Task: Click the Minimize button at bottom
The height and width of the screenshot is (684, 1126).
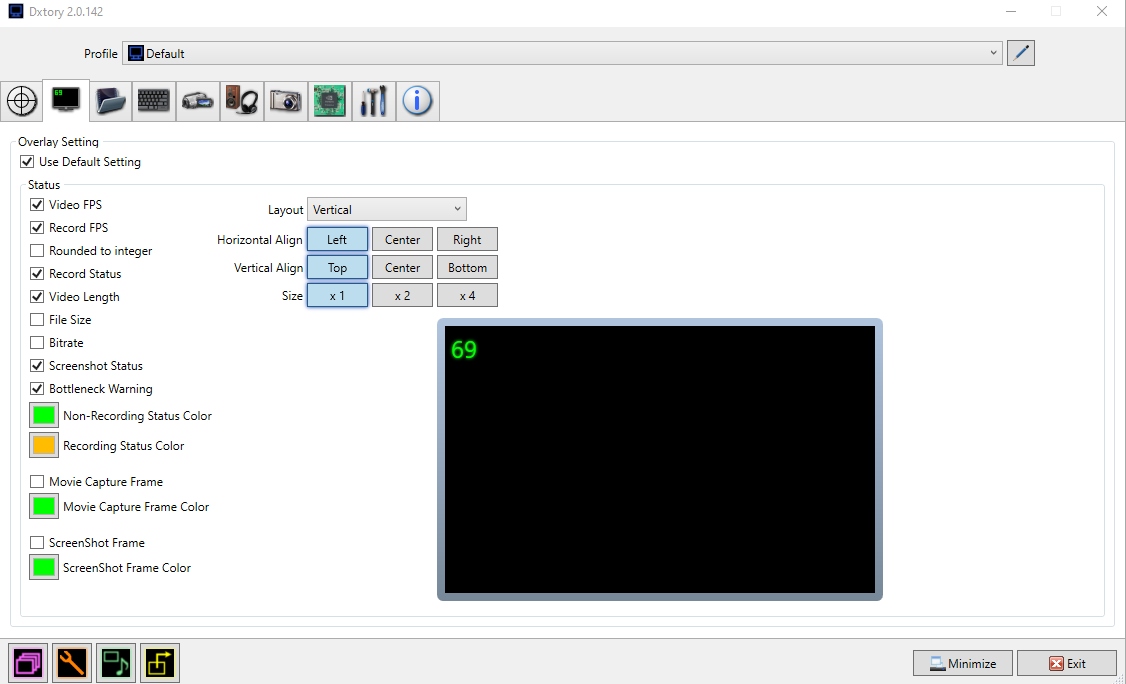Action: (963, 663)
